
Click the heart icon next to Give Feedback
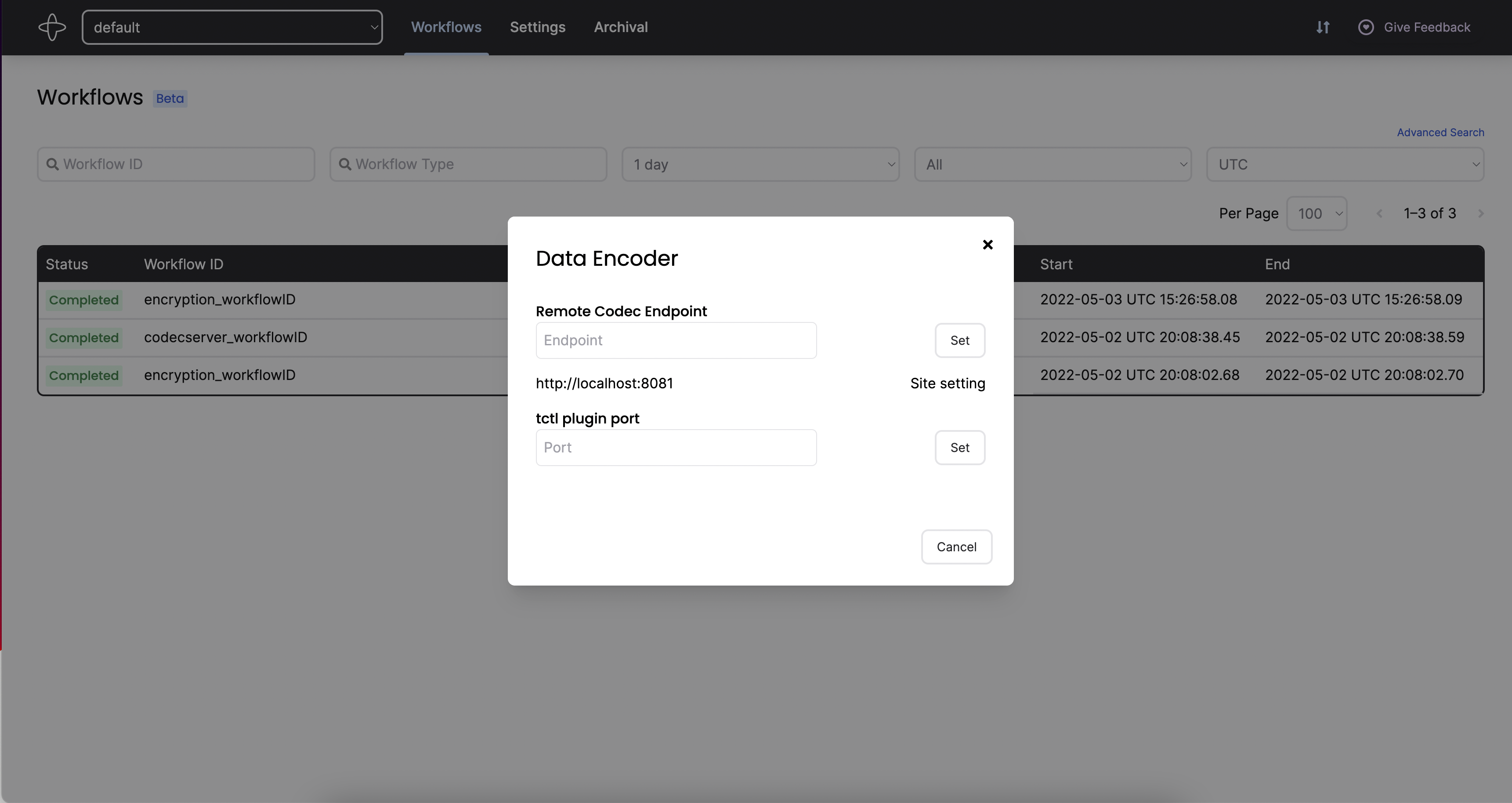pyautogui.click(x=1367, y=27)
